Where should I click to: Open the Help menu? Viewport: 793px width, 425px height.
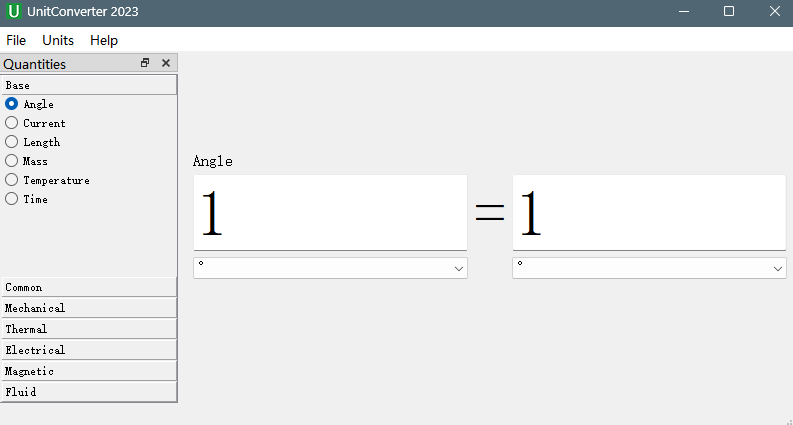coord(104,40)
